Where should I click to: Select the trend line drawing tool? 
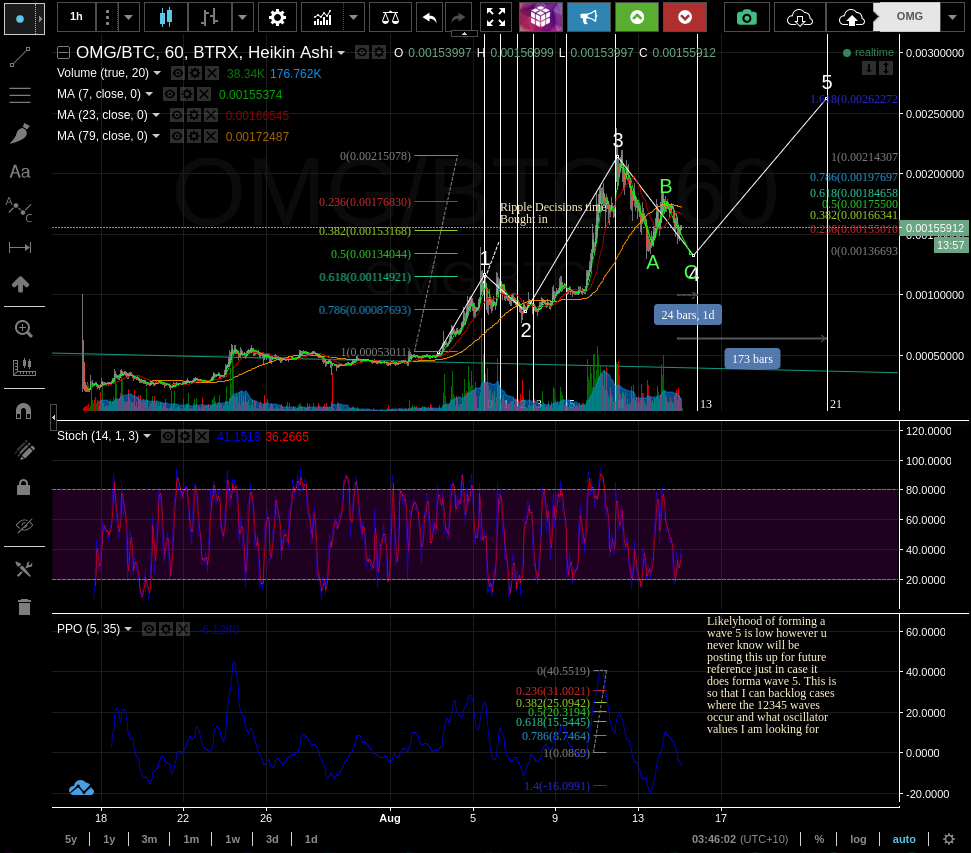20,57
